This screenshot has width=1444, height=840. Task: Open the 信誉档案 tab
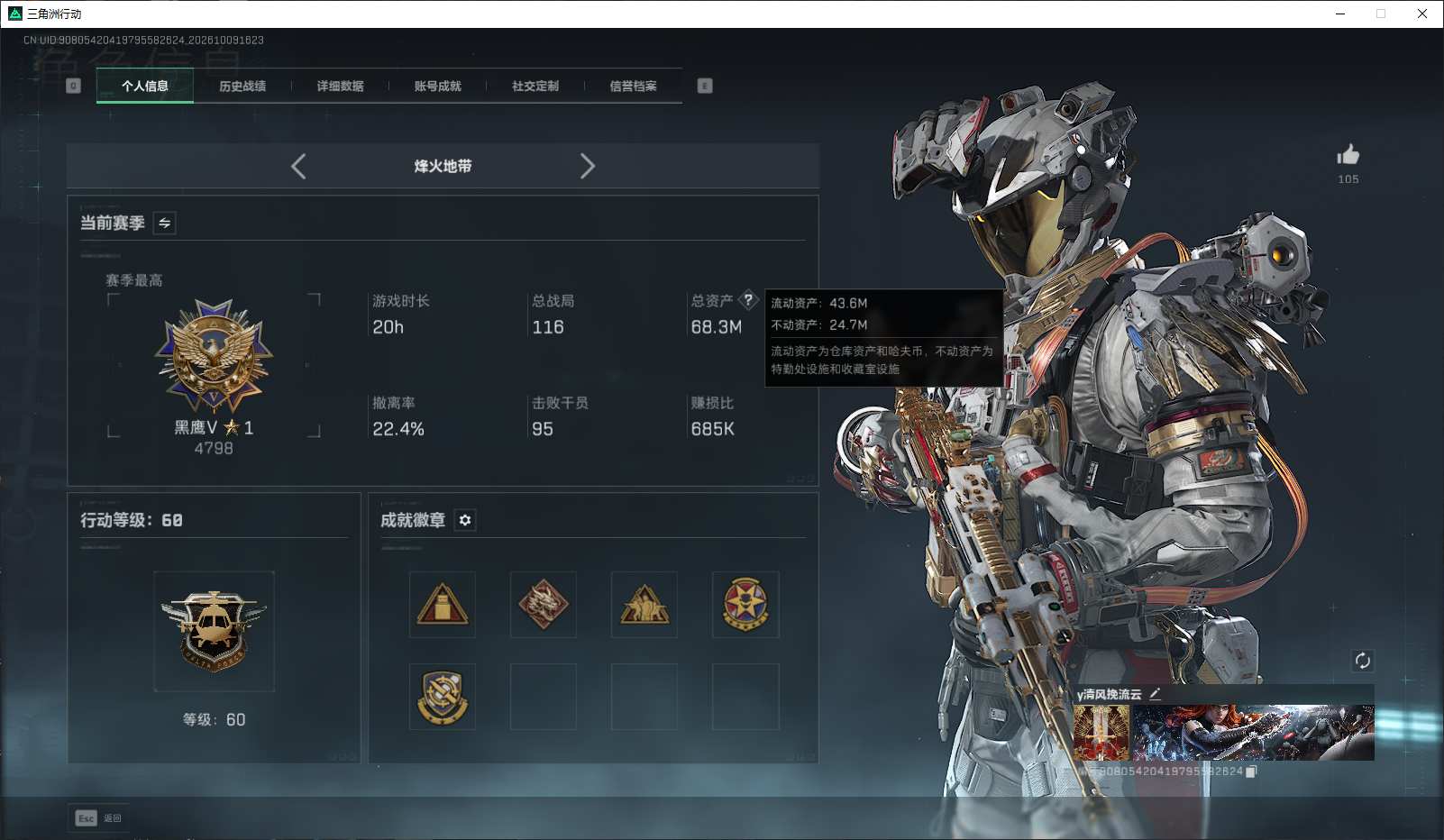633,86
